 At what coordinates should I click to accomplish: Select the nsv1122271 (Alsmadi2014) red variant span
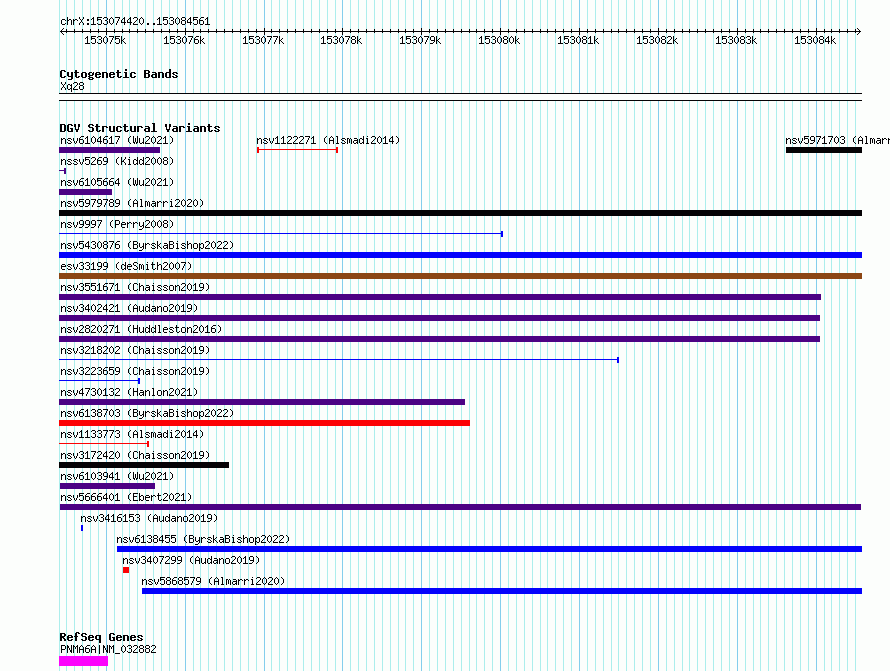tap(297, 150)
